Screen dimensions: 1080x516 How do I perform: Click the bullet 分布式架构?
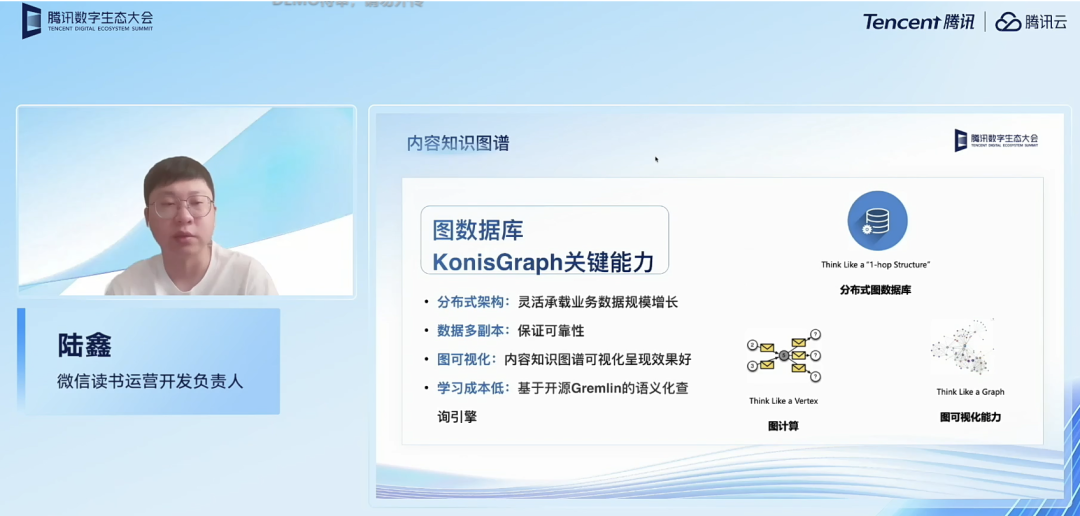(472, 302)
